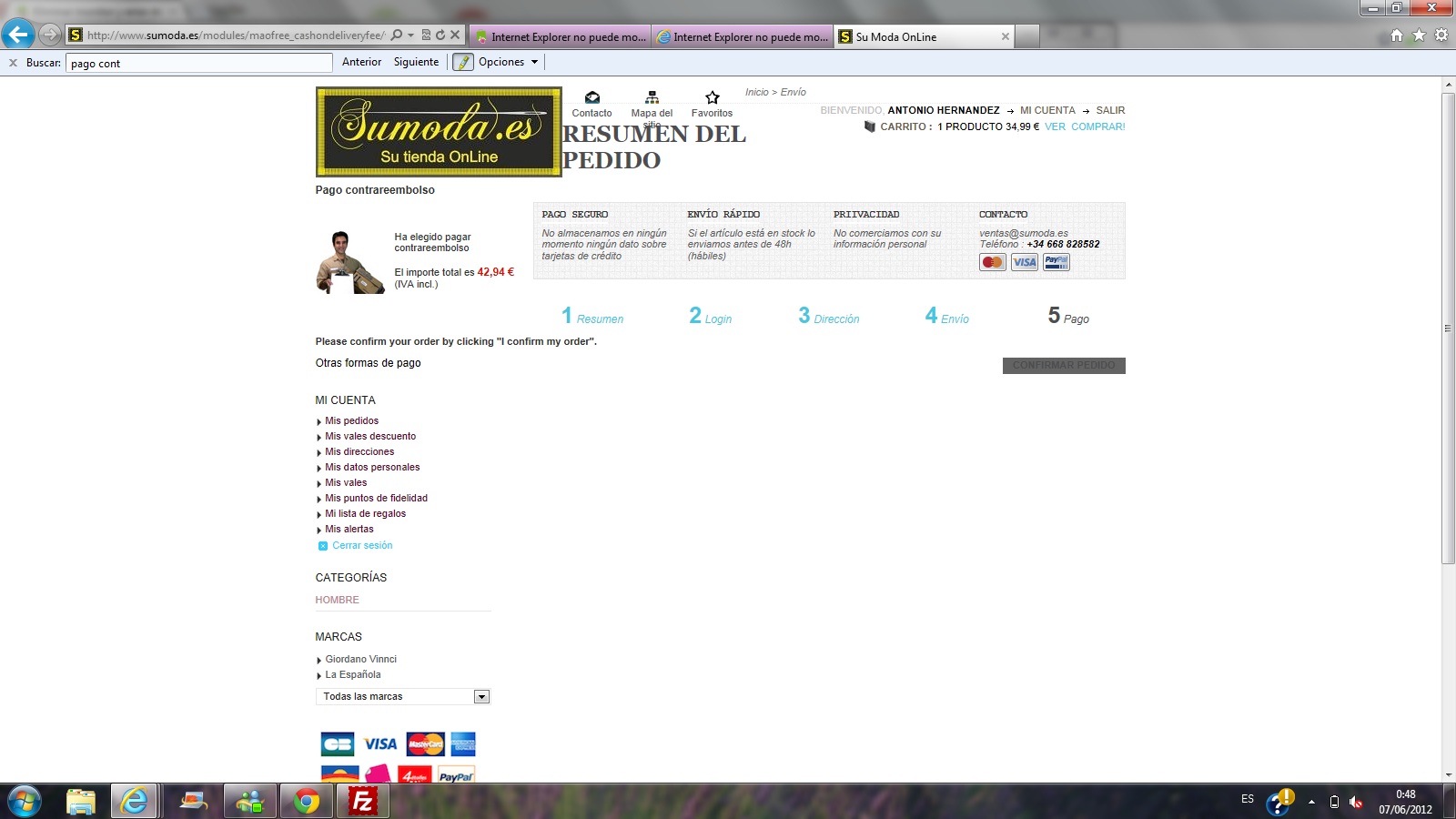This screenshot has width=1456, height=819.
Task: Open the La Española brand
Action: point(353,674)
